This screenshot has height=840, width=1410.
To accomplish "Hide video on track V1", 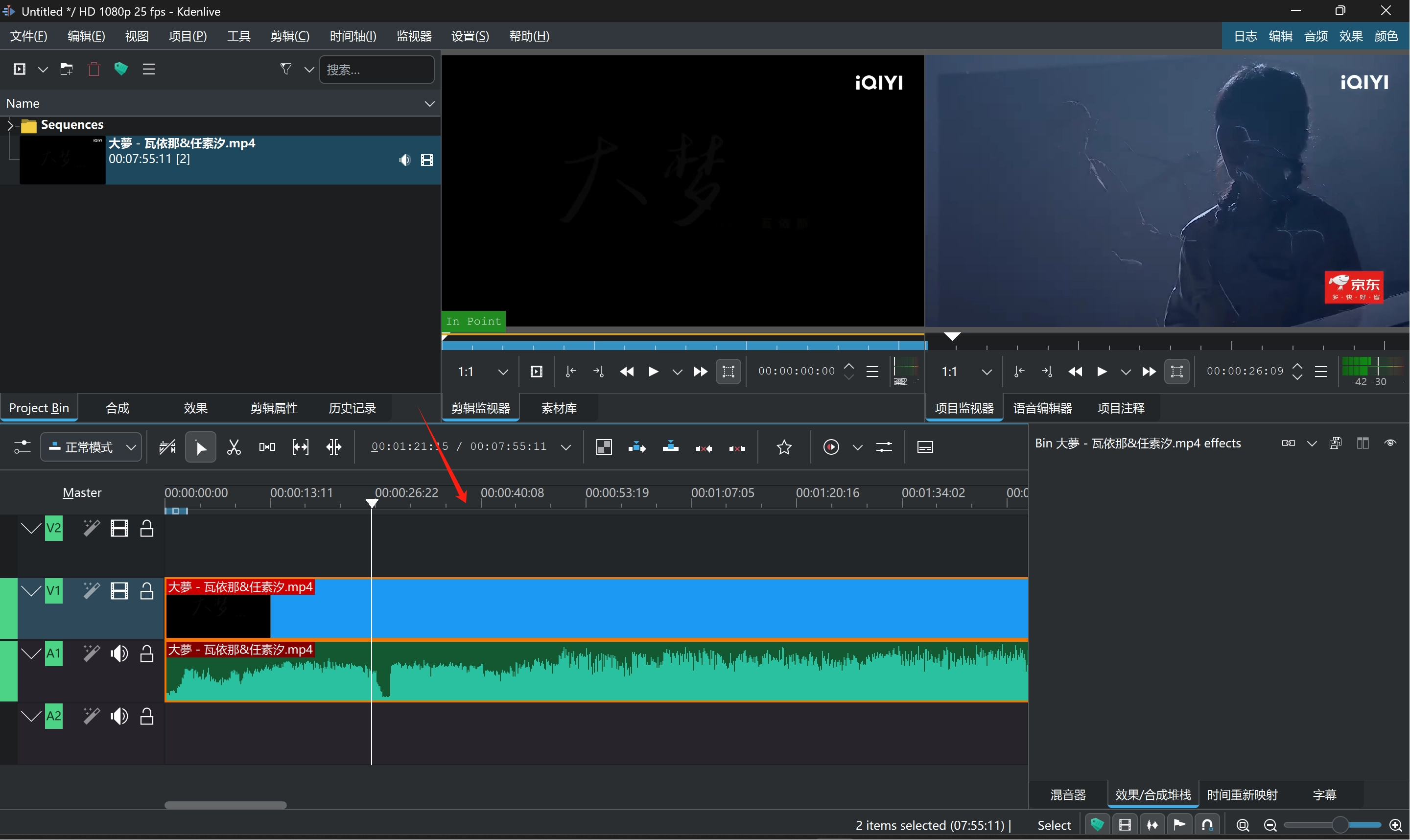I will tap(119, 591).
